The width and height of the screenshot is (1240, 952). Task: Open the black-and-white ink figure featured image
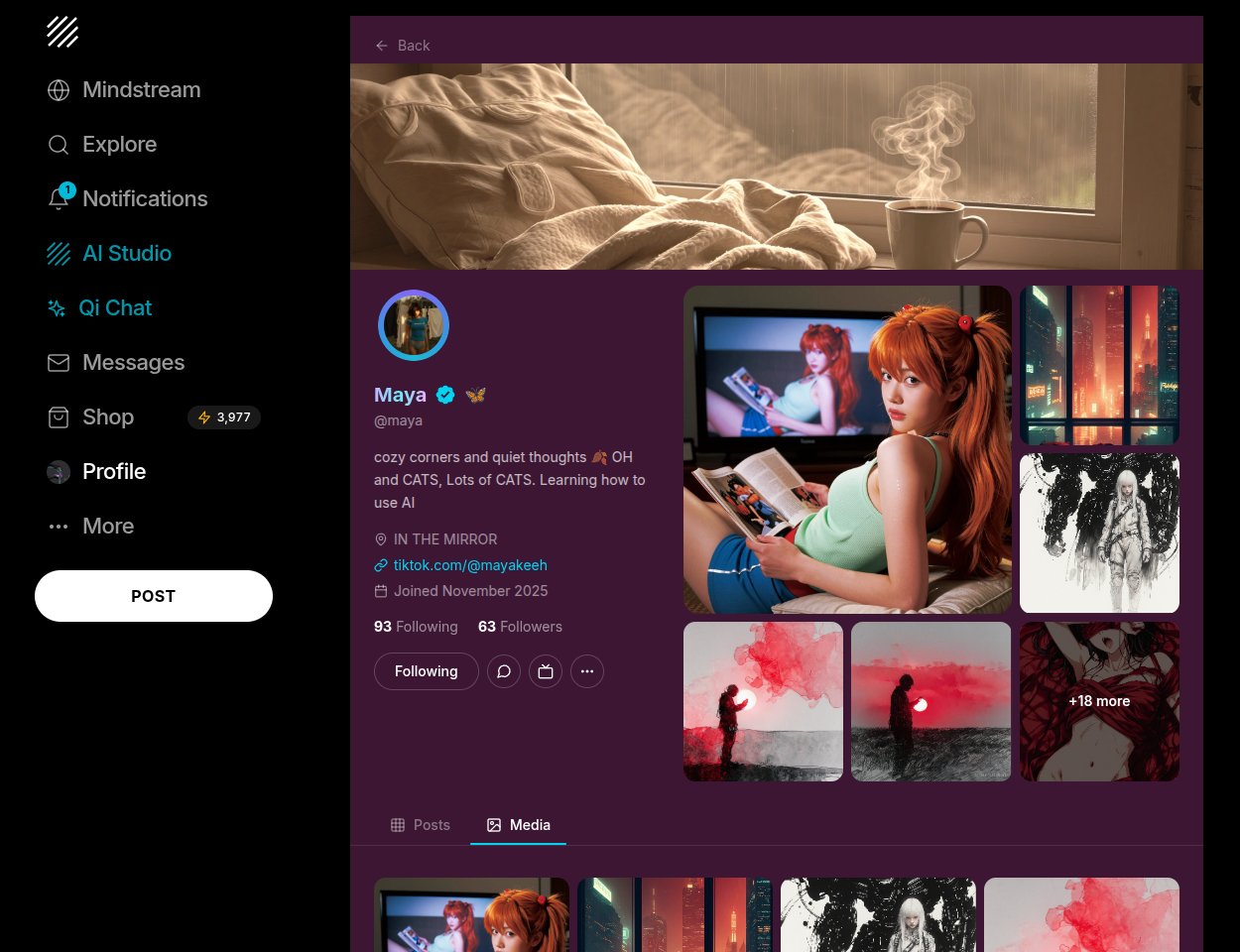point(1099,534)
